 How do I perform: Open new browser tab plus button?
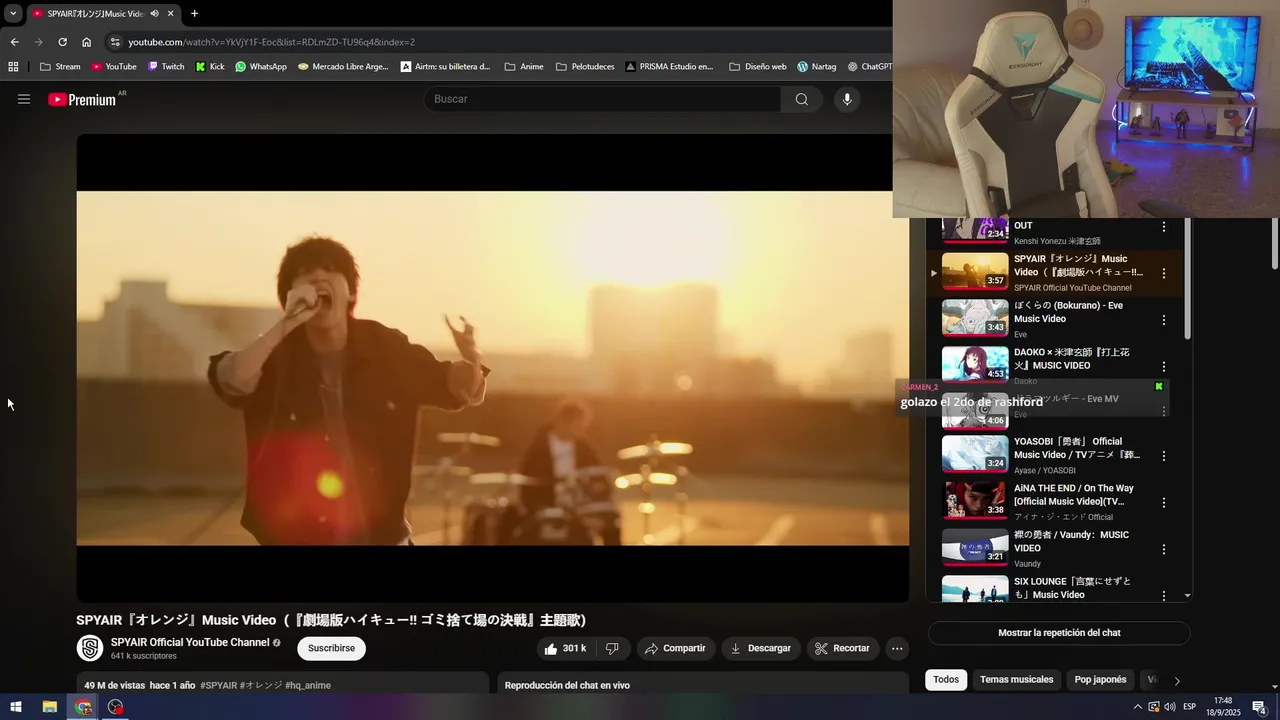point(194,14)
